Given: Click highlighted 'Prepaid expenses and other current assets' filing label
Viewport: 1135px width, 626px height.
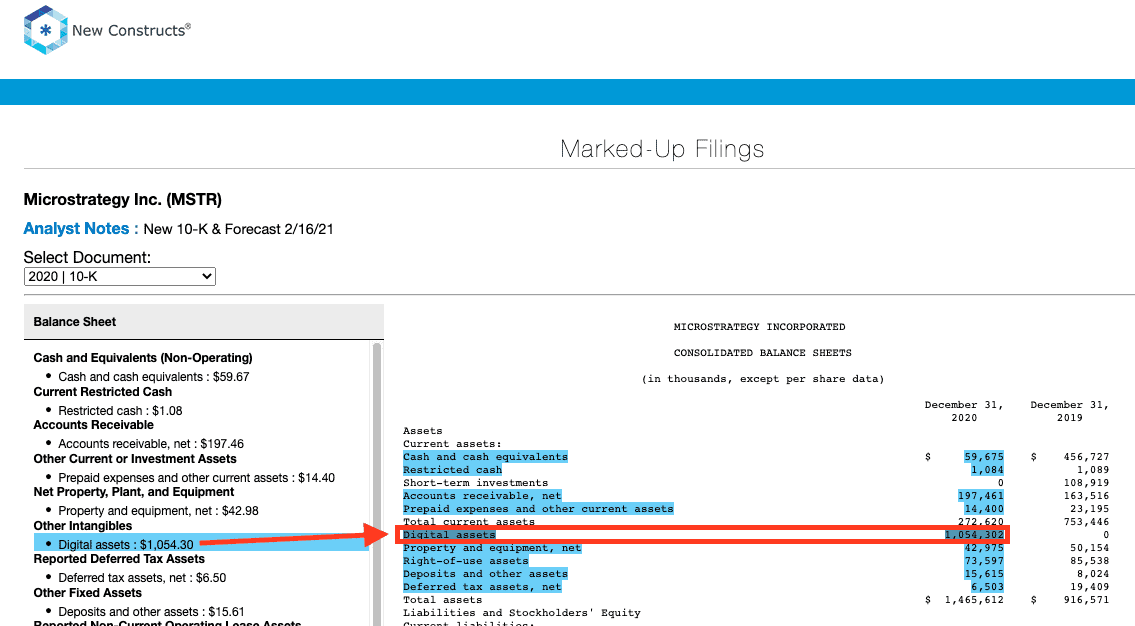Looking at the screenshot, I should 538,509.
